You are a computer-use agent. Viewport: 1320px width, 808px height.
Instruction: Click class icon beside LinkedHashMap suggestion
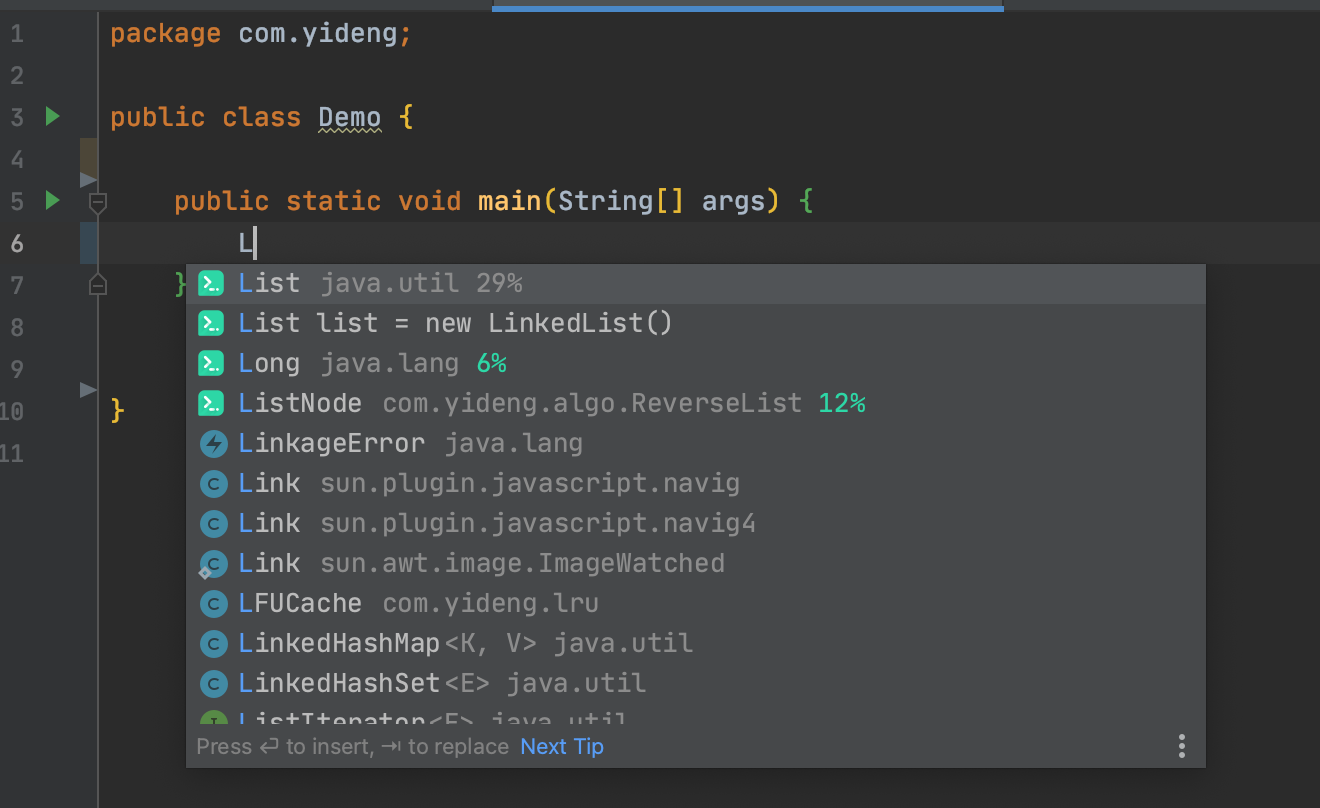tap(211, 643)
